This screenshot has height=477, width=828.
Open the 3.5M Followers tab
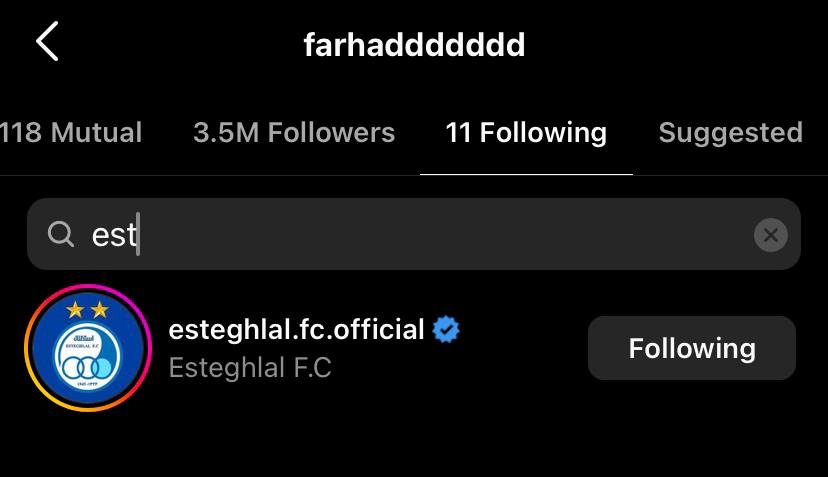tap(294, 132)
